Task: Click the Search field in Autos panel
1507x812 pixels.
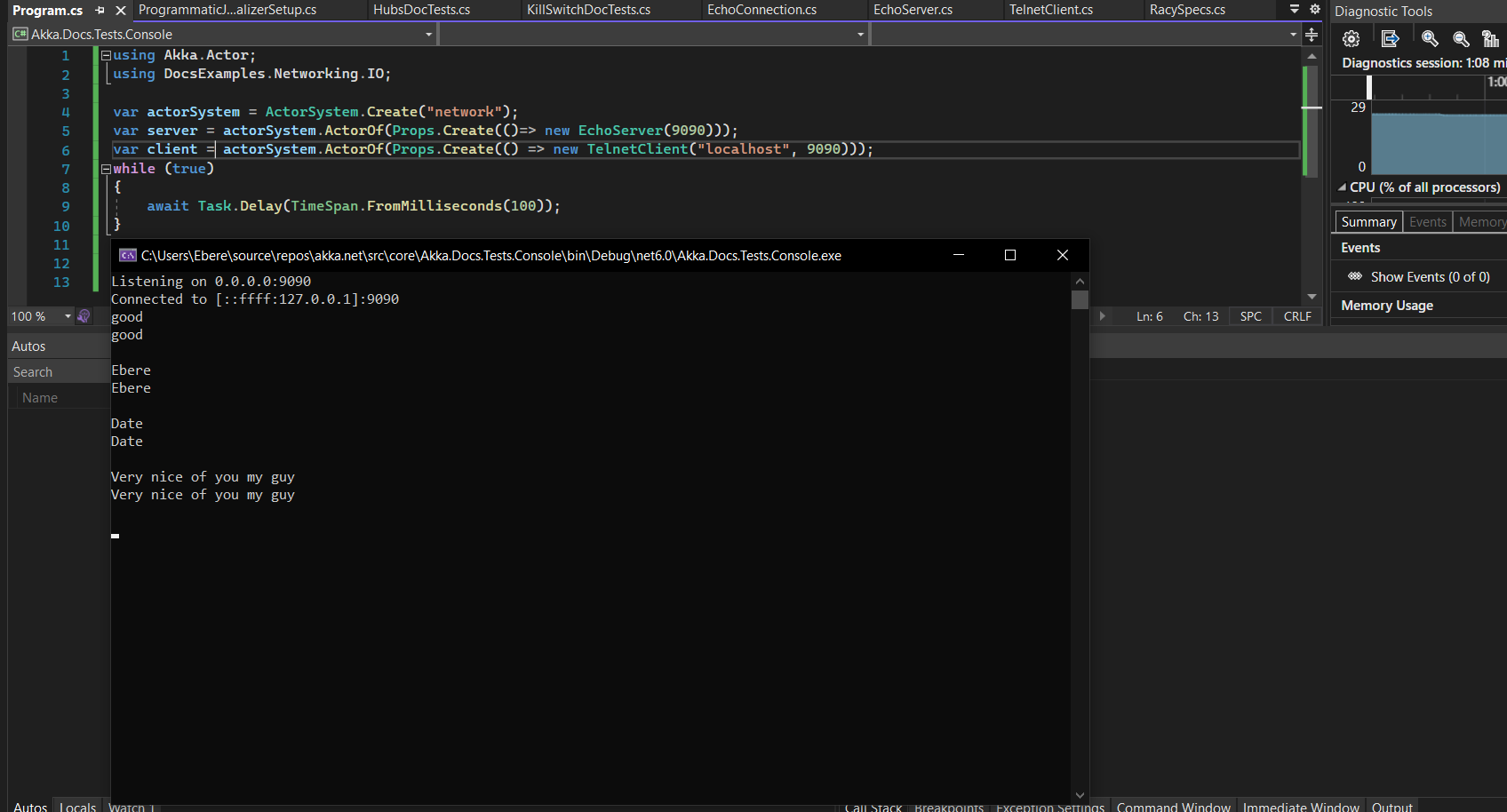Action: pos(59,372)
